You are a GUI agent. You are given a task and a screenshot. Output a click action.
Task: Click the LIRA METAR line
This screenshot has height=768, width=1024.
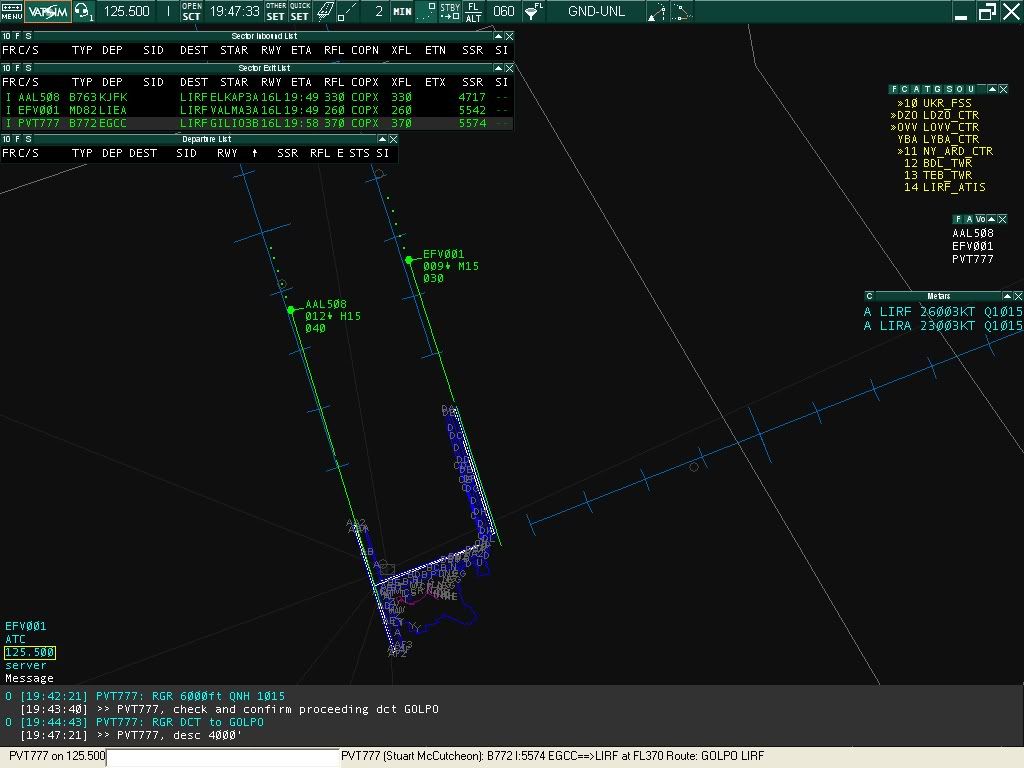pyautogui.click(x=943, y=326)
